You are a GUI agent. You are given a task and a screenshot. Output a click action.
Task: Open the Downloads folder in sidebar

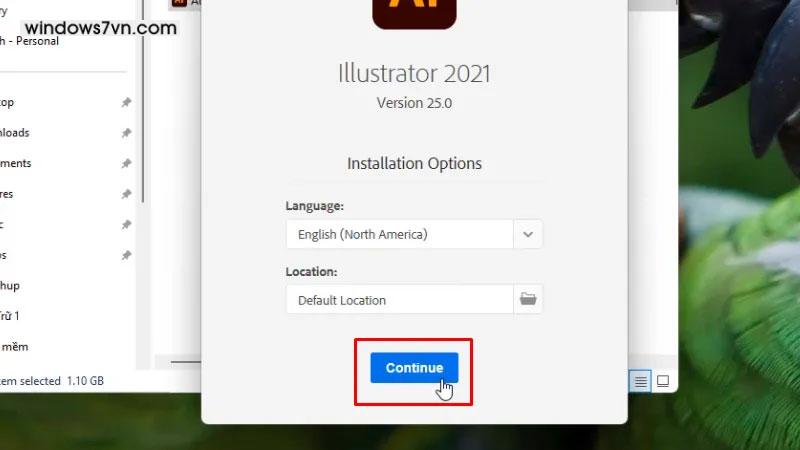[15, 133]
